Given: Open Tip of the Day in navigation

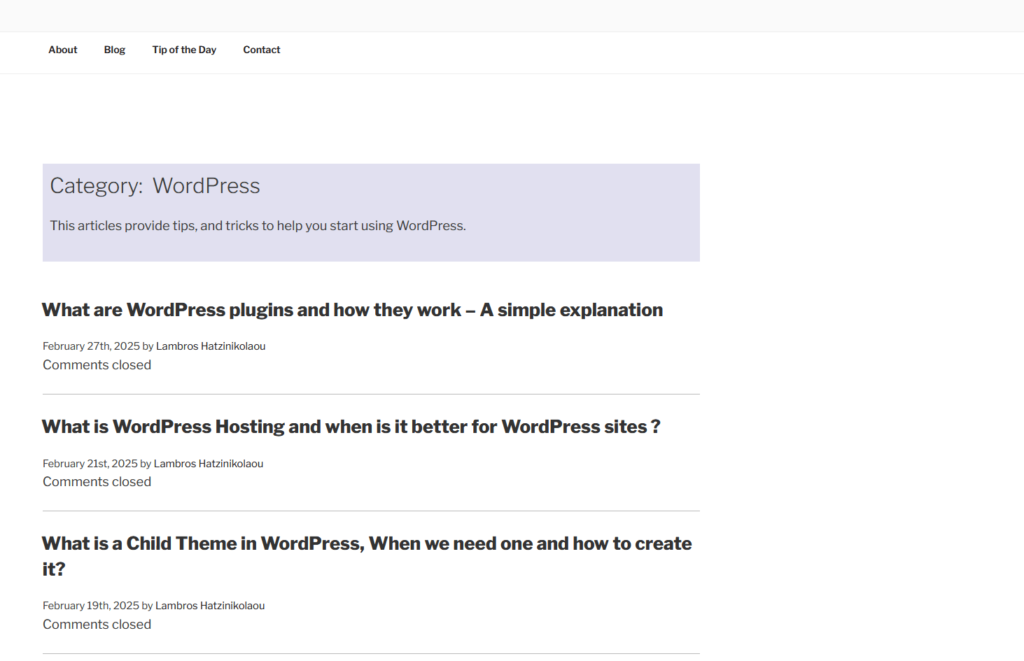Looking at the screenshot, I should click(x=184, y=50).
